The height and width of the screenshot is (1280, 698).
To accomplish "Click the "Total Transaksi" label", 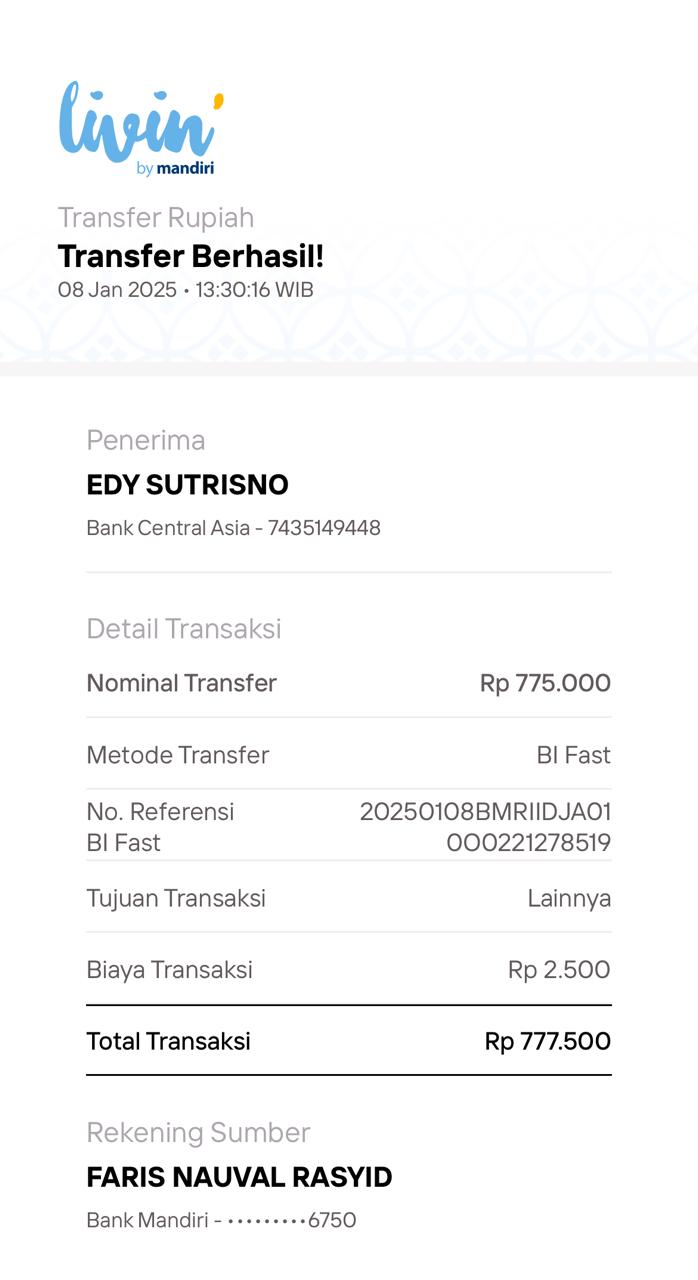I will click(x=168, y=1041).
